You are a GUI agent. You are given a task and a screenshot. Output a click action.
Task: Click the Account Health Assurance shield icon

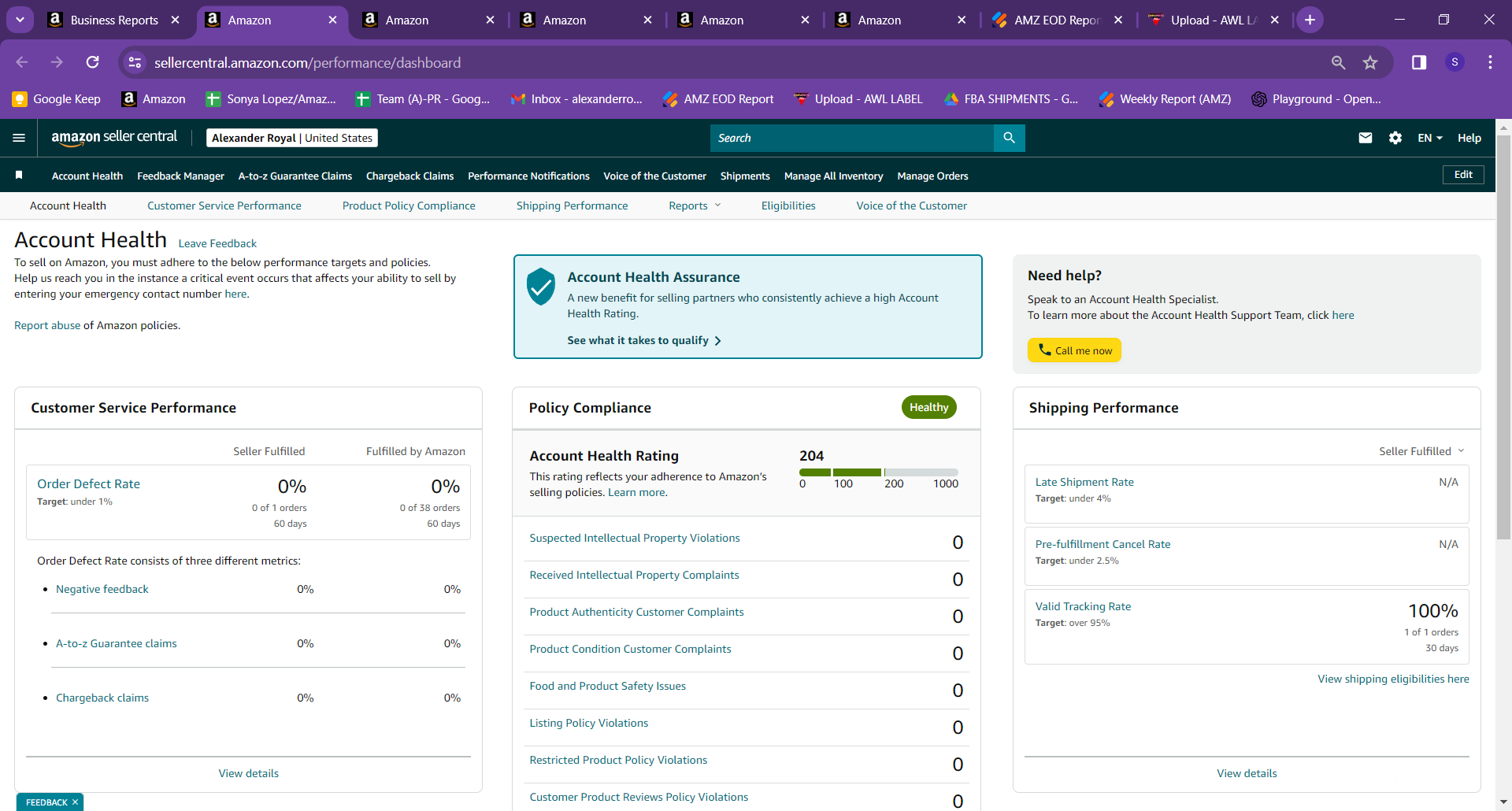click(x=541, y=287)
